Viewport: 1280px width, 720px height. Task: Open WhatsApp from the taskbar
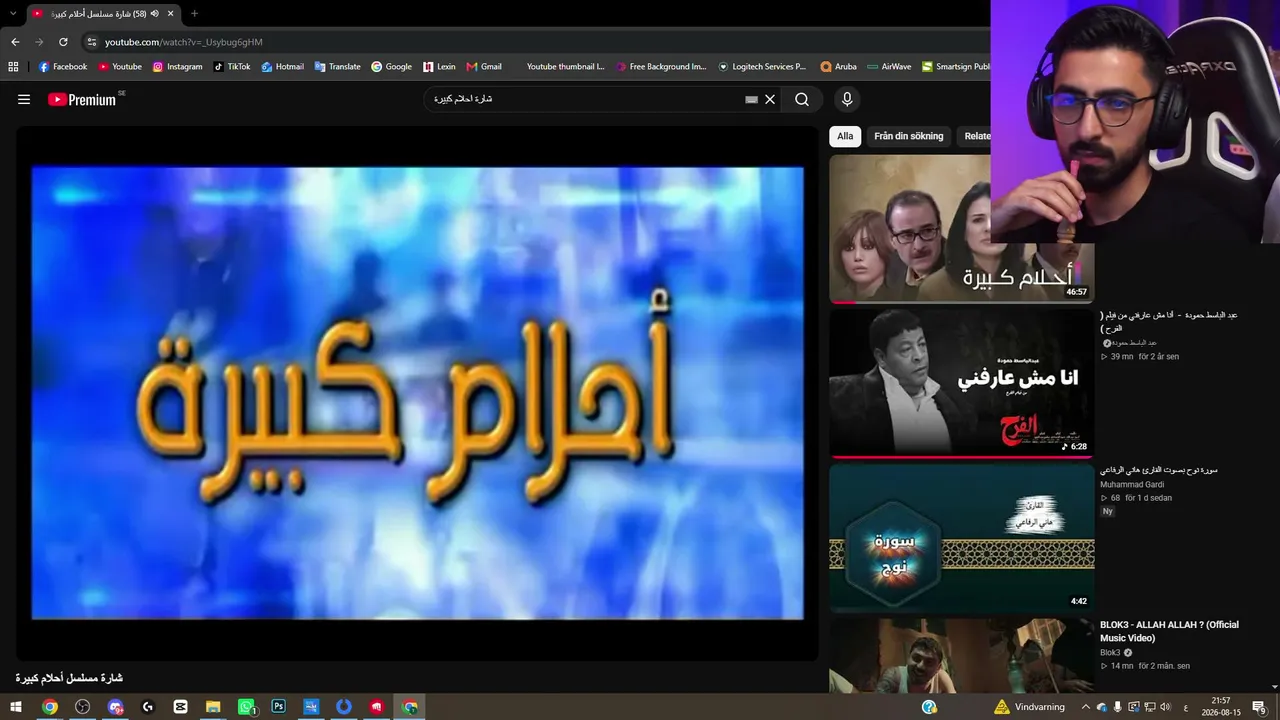(246, 707)
